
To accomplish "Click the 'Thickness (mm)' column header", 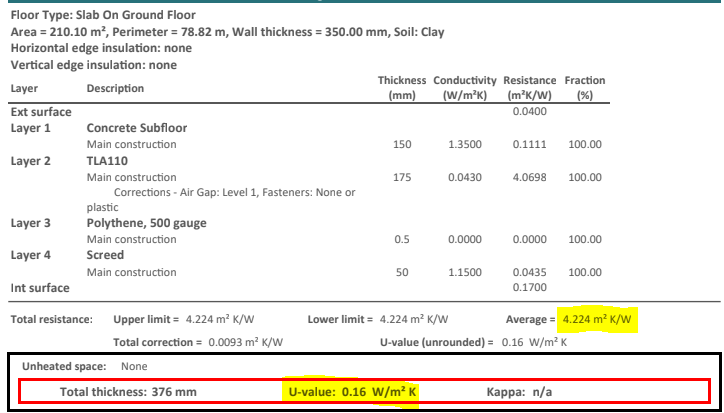I will 402,88.
